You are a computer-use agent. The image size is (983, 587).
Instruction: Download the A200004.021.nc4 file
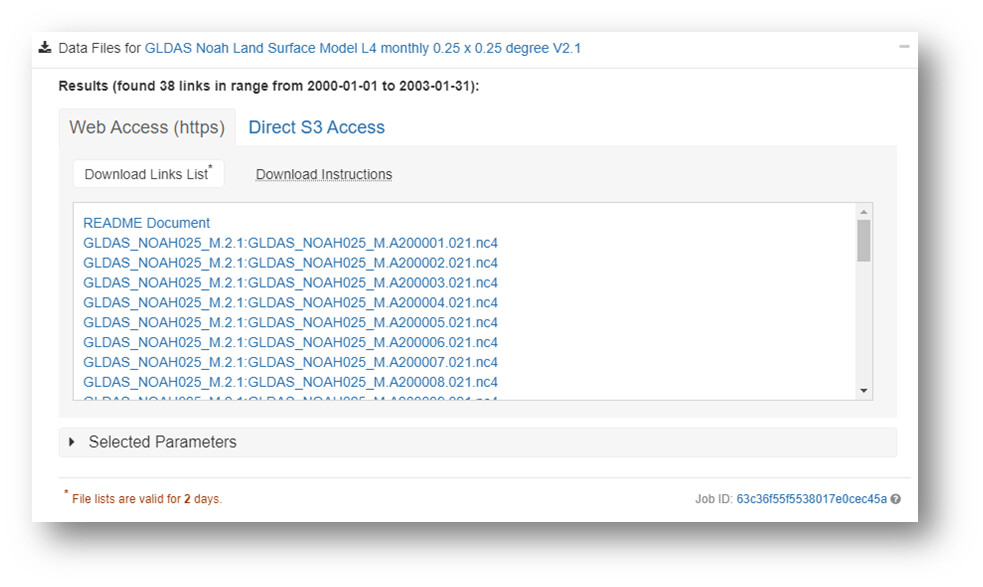coord(290,302)
